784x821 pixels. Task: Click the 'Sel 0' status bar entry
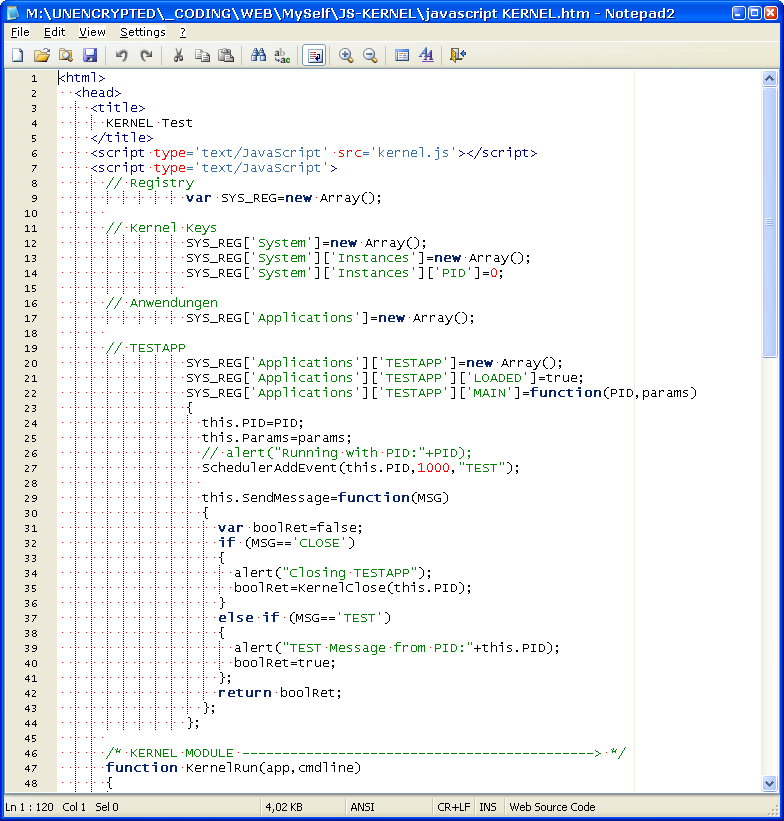click(x=107, y=807)
